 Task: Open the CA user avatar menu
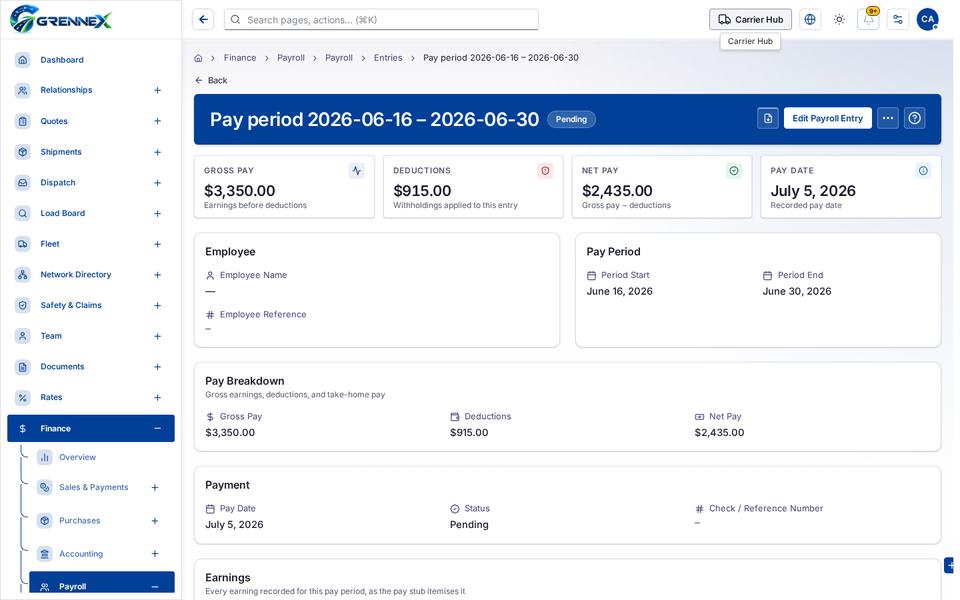(x=928, y=20)
